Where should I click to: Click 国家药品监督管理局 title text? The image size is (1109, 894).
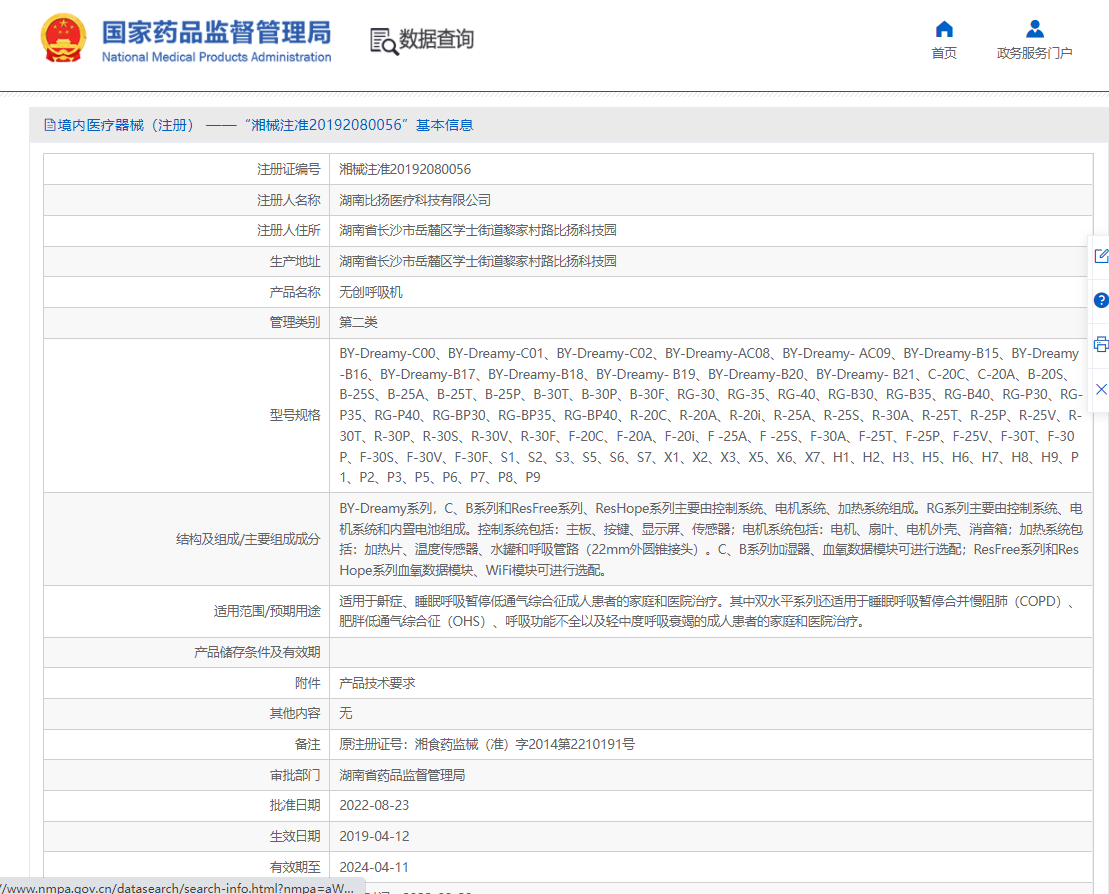(216, 33)
